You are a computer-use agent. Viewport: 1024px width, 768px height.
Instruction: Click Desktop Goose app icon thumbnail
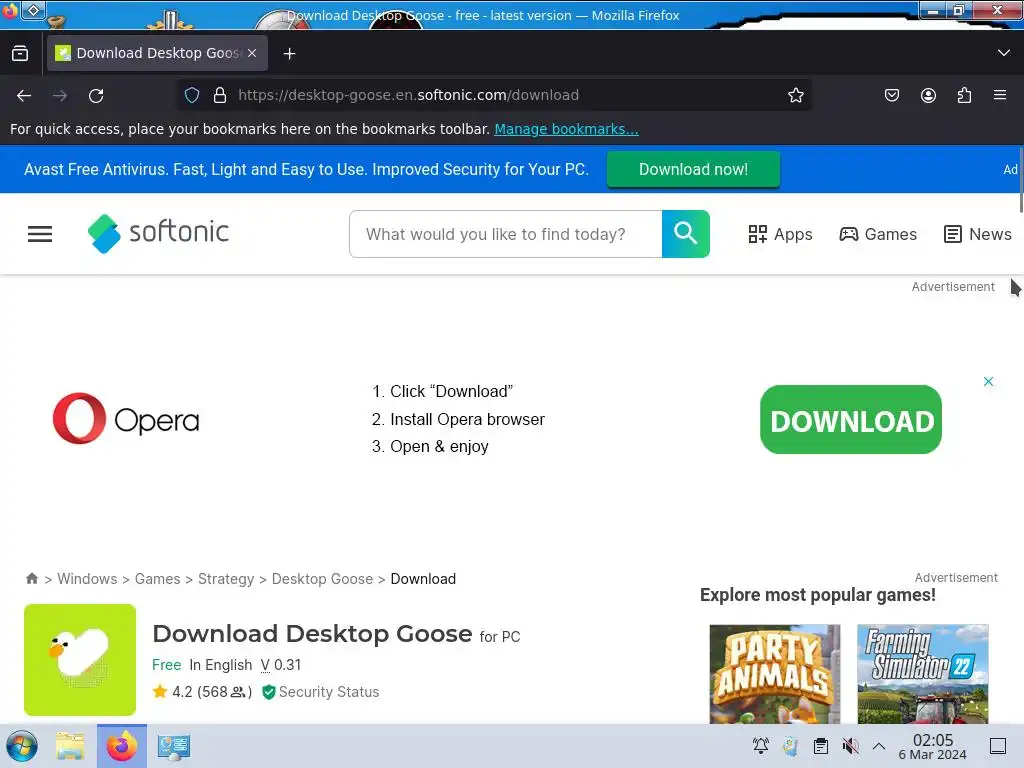pyautogui.click(x=80, y=660)
